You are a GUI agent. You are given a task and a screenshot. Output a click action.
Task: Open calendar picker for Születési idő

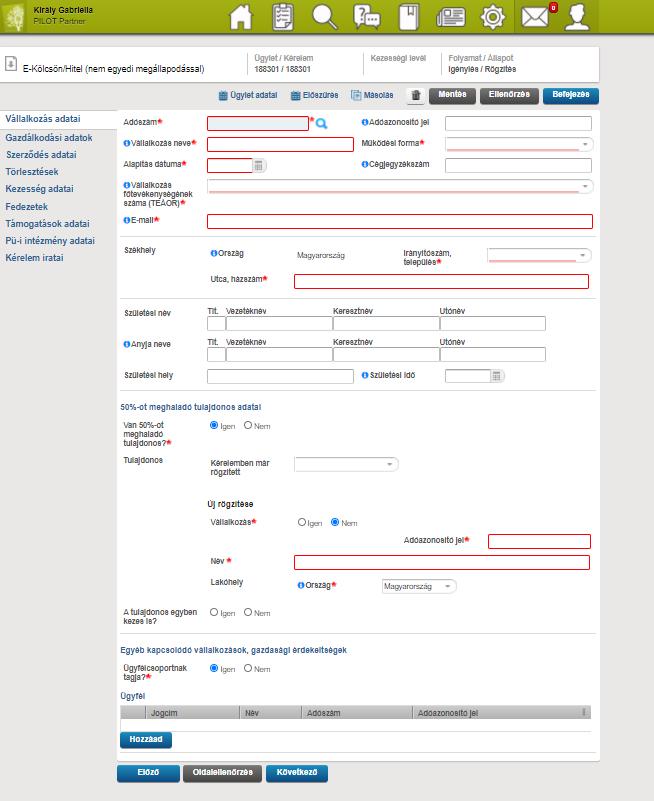click(x=496, y=376)
